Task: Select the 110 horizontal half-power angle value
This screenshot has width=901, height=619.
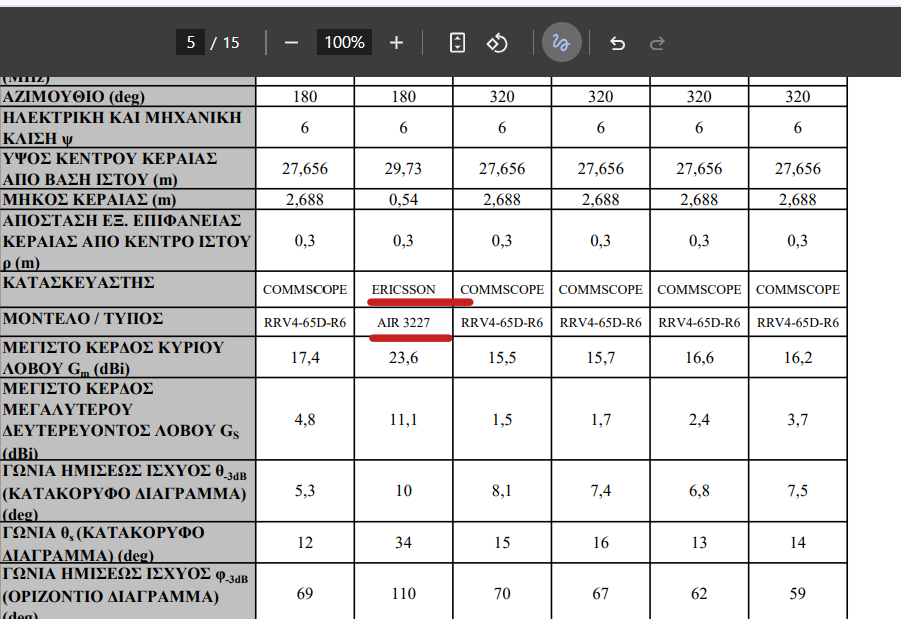Action: (403, 593)
